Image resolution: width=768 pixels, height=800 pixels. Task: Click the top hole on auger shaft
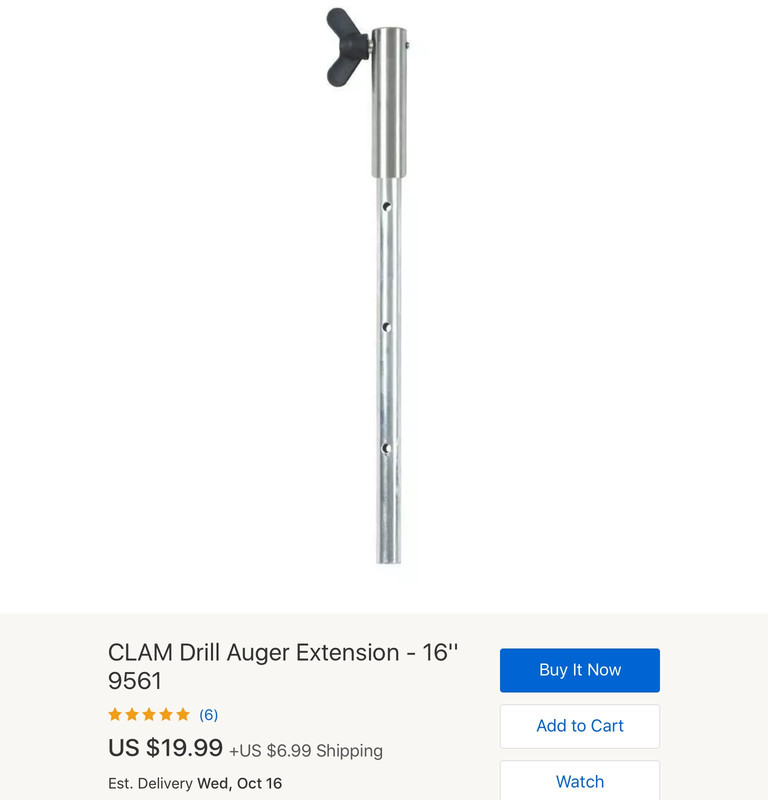click(x=387, y=207)
